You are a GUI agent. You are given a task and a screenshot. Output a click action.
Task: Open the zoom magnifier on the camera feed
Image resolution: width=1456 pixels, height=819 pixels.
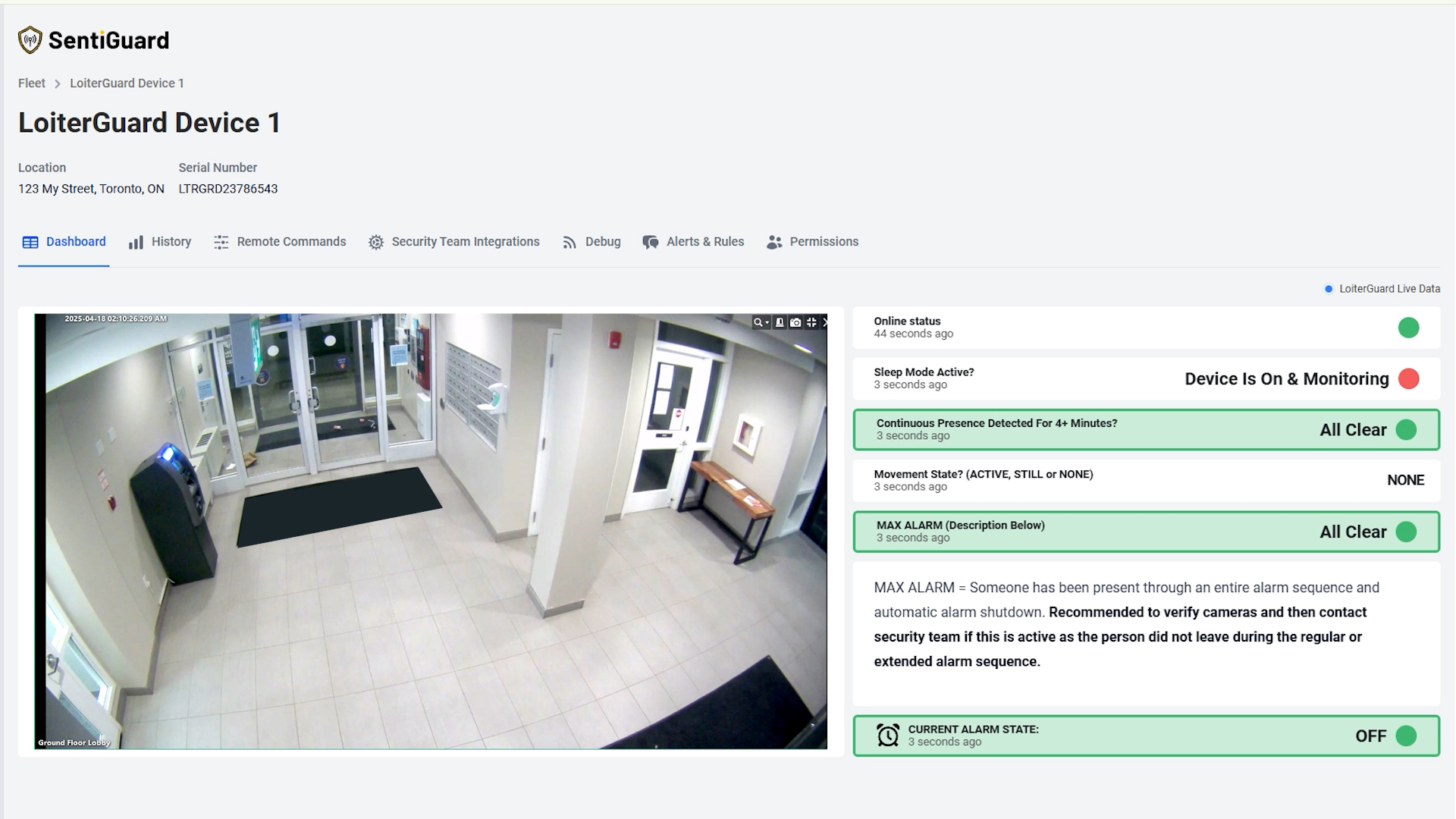pos(757,322)
